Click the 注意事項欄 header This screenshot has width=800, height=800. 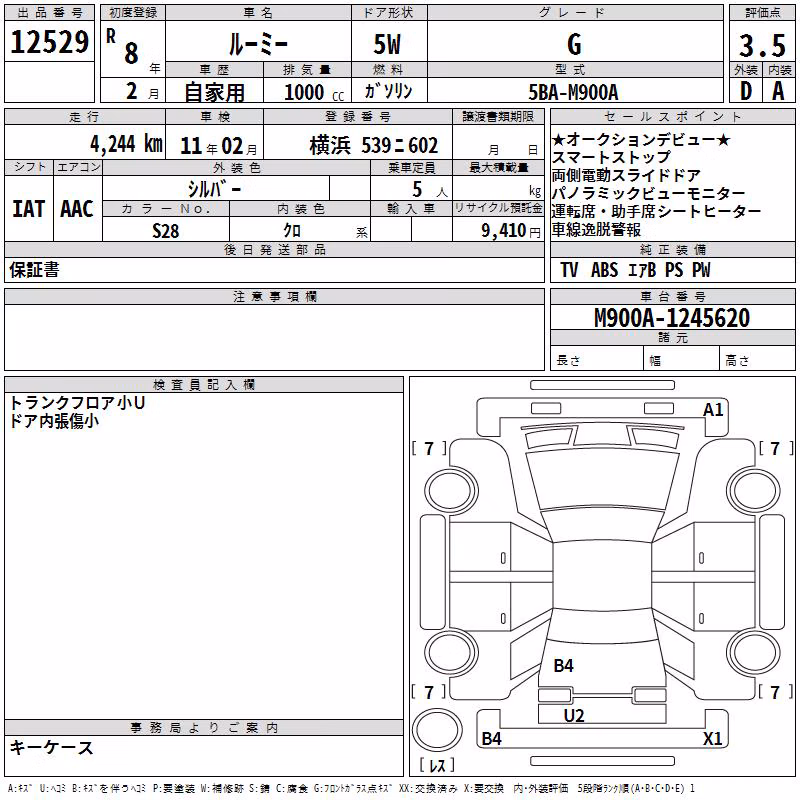coord(274,296)
